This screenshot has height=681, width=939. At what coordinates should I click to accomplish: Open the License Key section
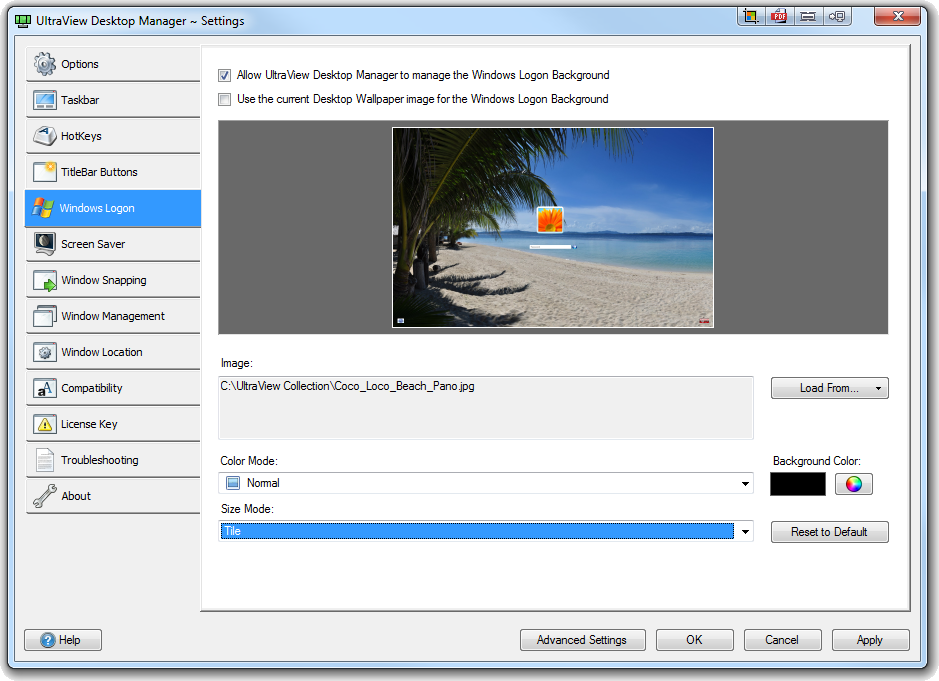tap(113, 424)
